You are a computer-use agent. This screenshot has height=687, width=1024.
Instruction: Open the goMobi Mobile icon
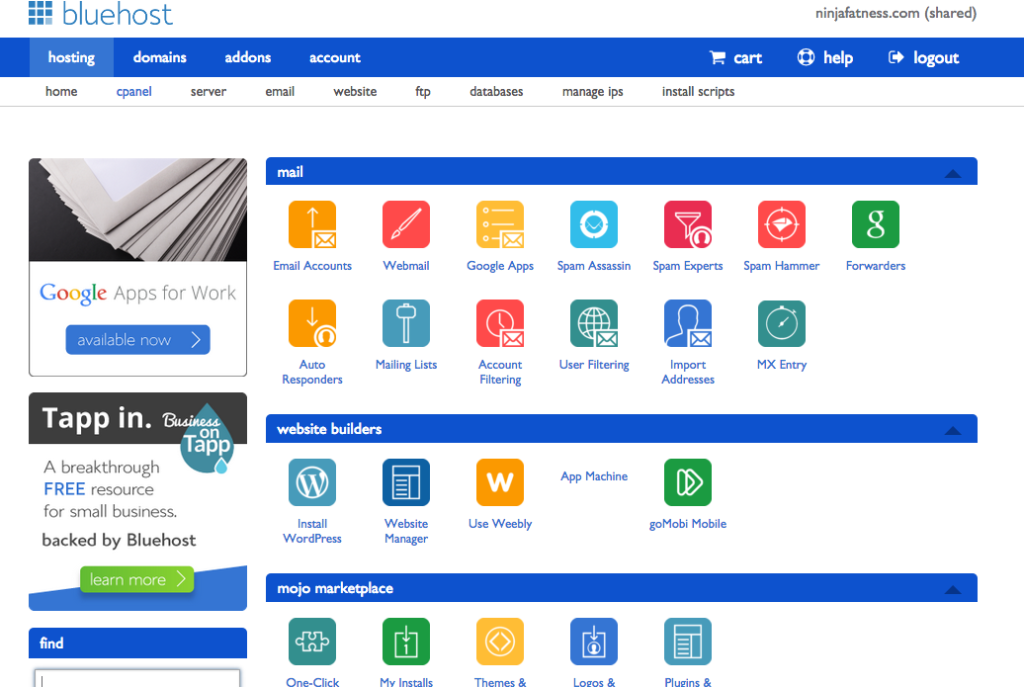coord(688,483)
